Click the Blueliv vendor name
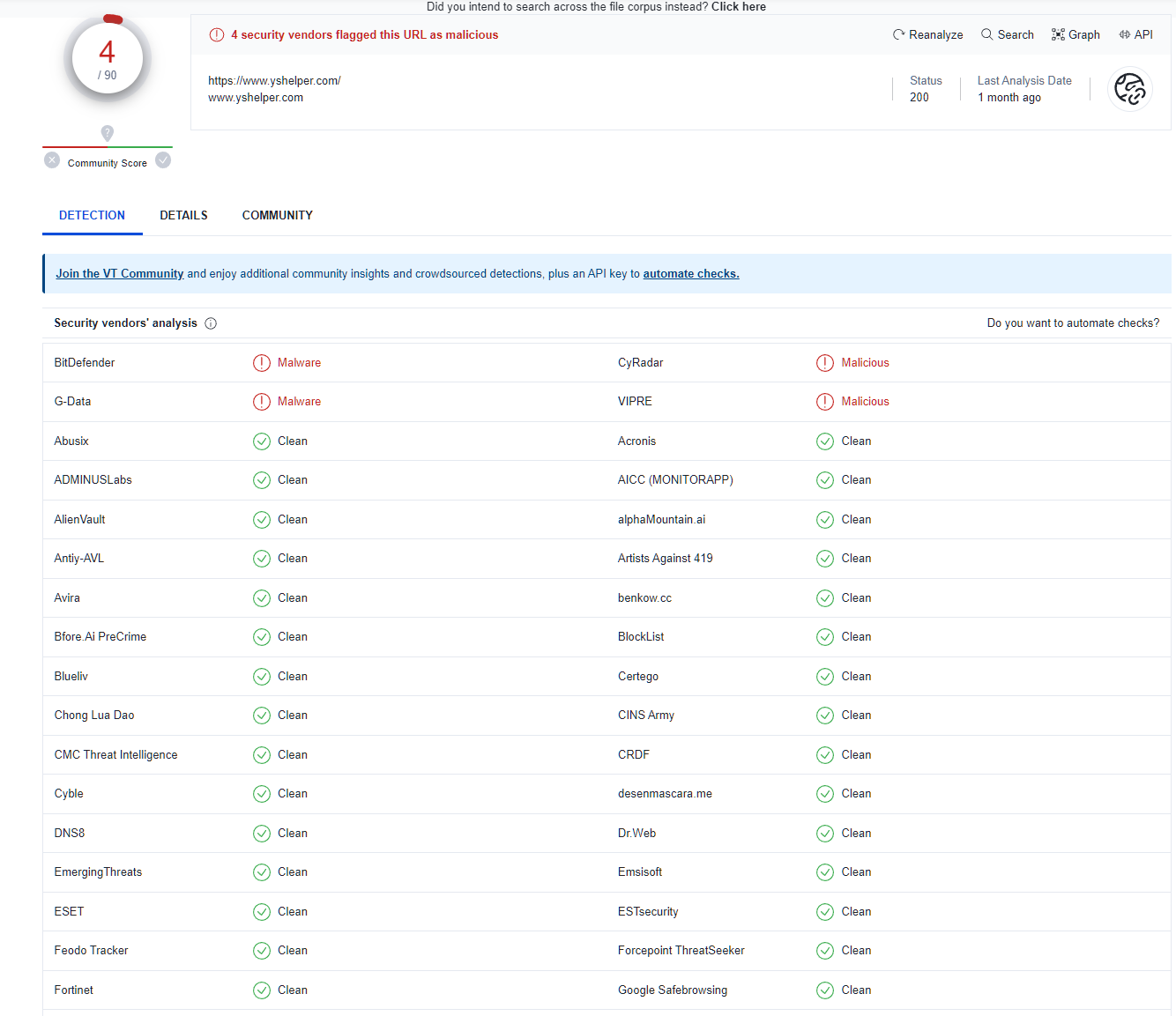This screenshot has width=1176, height=1016. pos(71,677)
